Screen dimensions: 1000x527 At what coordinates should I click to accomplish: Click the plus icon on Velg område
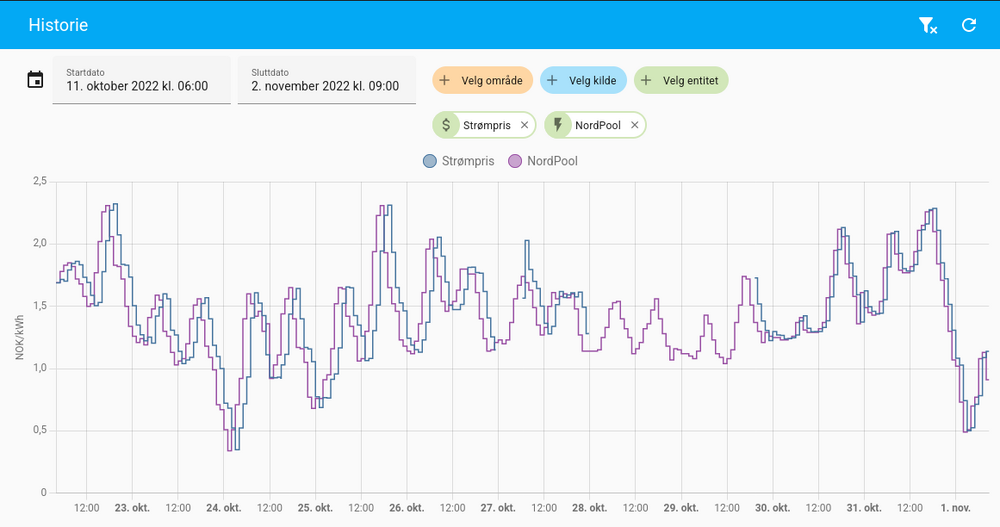(445, 80)
